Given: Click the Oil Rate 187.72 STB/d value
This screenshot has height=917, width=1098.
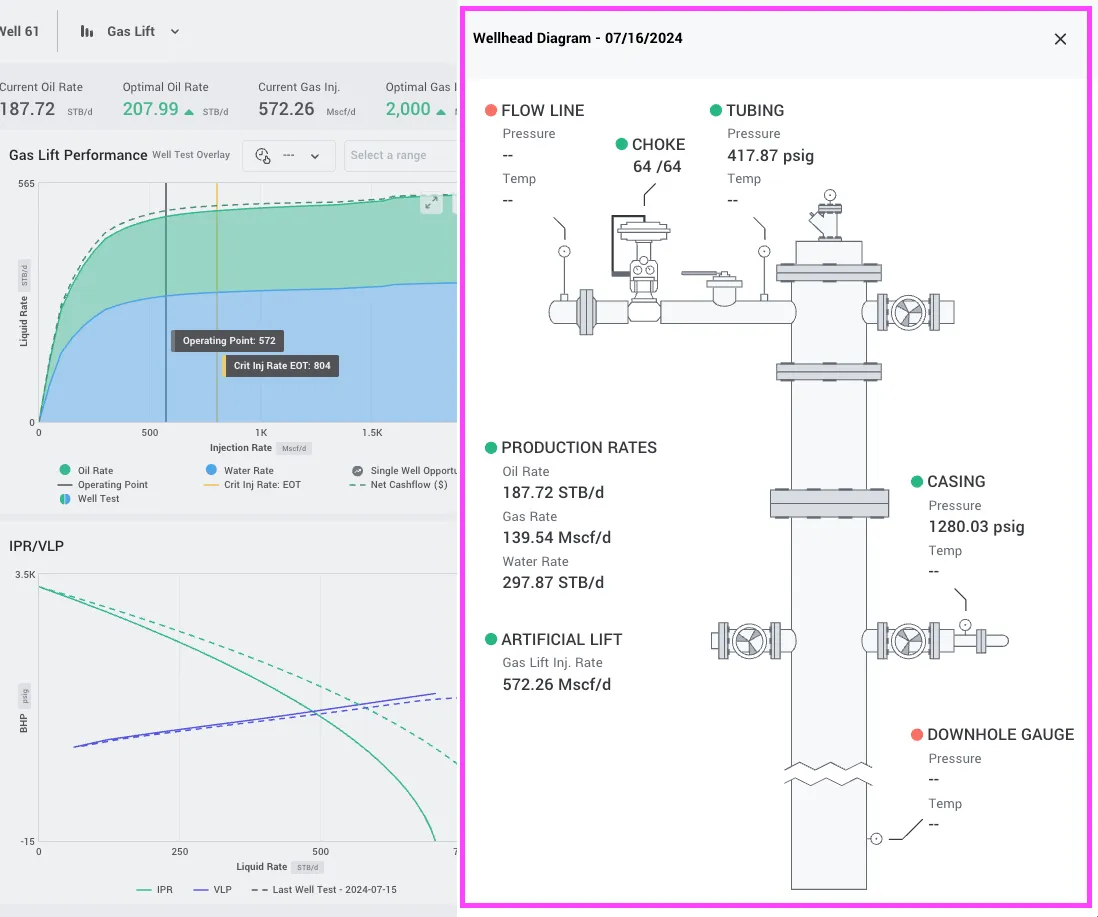Looking at the screenshot, I should [553, 493].
